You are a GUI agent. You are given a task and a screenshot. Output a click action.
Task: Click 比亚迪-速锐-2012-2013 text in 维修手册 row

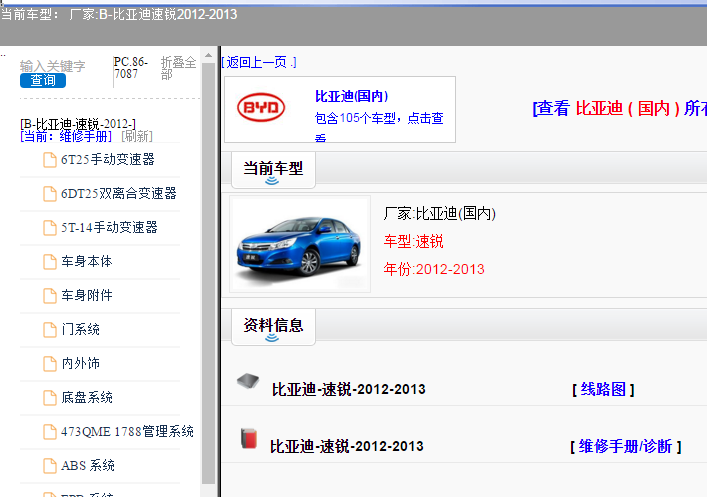tap(347, 446)
